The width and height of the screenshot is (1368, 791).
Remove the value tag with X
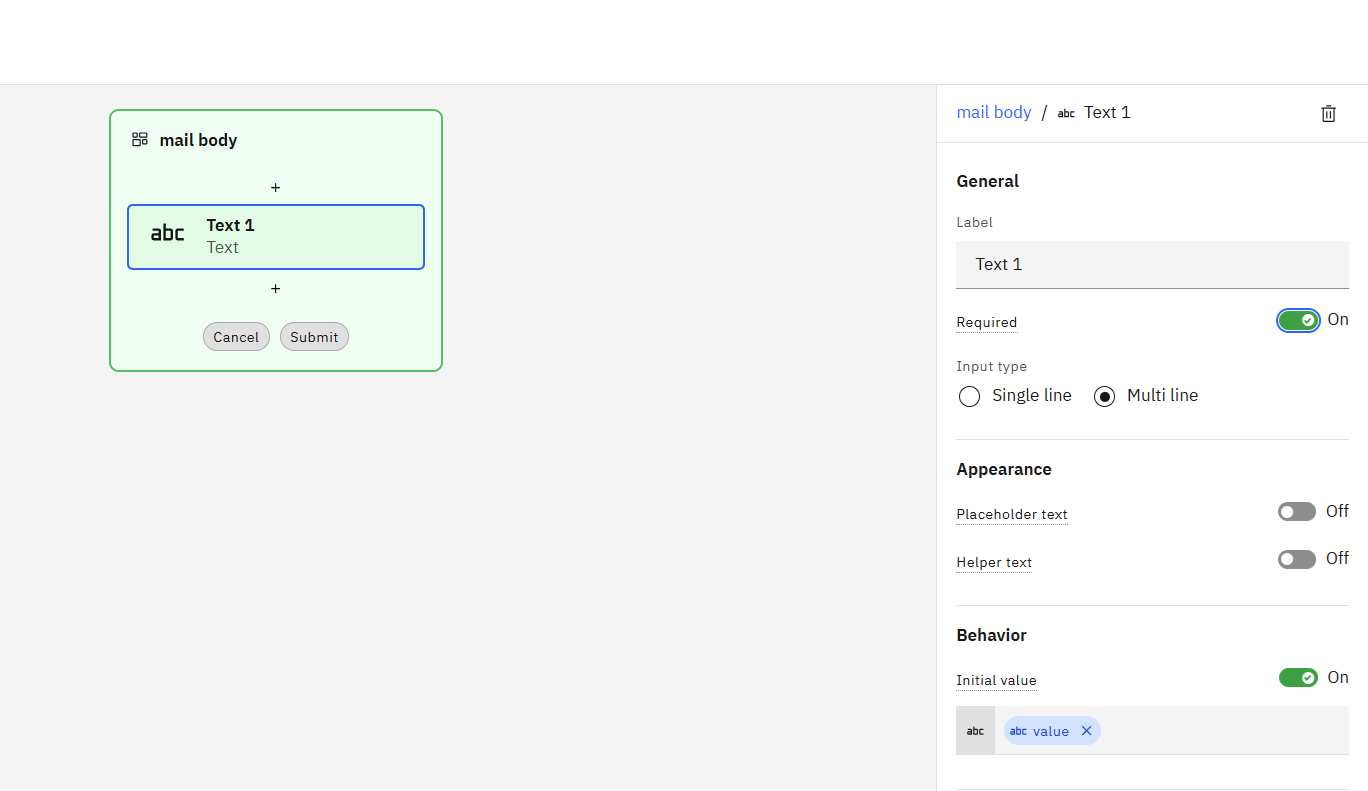tap(1086, 731)
